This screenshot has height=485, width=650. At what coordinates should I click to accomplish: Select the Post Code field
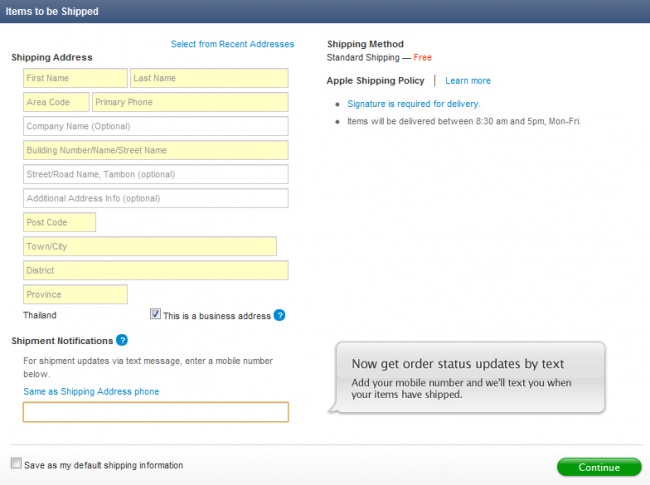[59, 222]
